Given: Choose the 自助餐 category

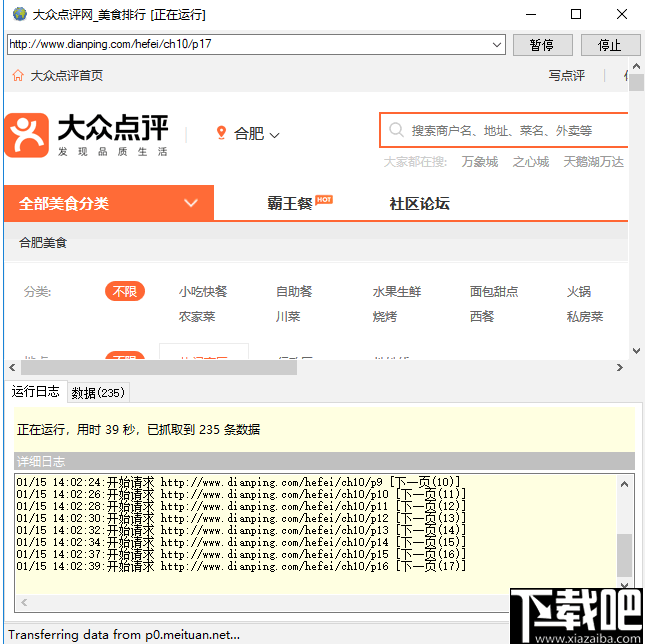Looking at the screenshot, I should [x=294, y=292].
